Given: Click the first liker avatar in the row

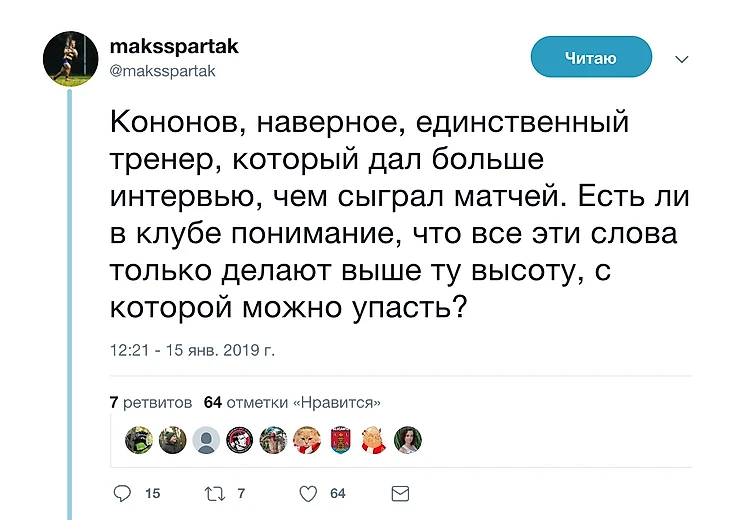Looking at the screenshot, I should 139,440.
